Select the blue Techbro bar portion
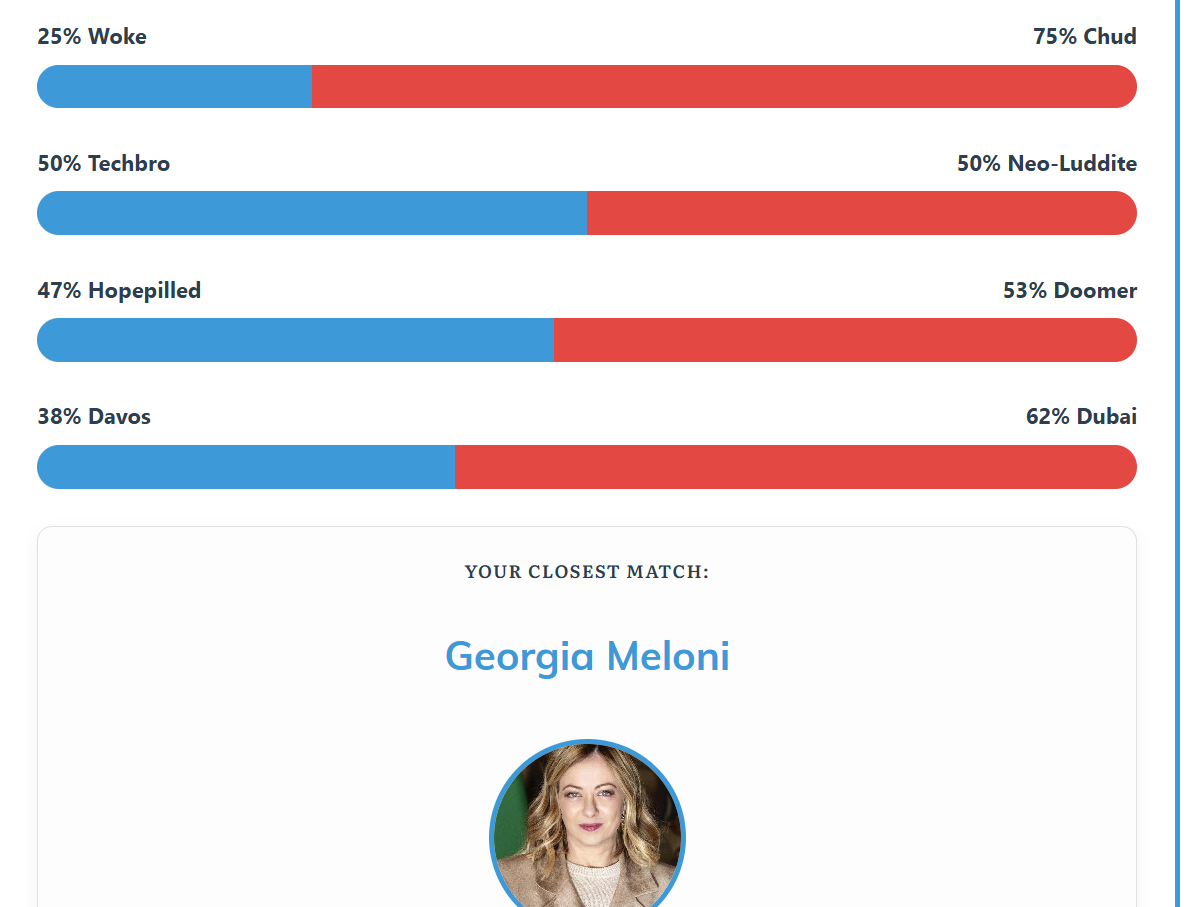The height and width of the screenshot is (907, 1199). pos(312,213)
